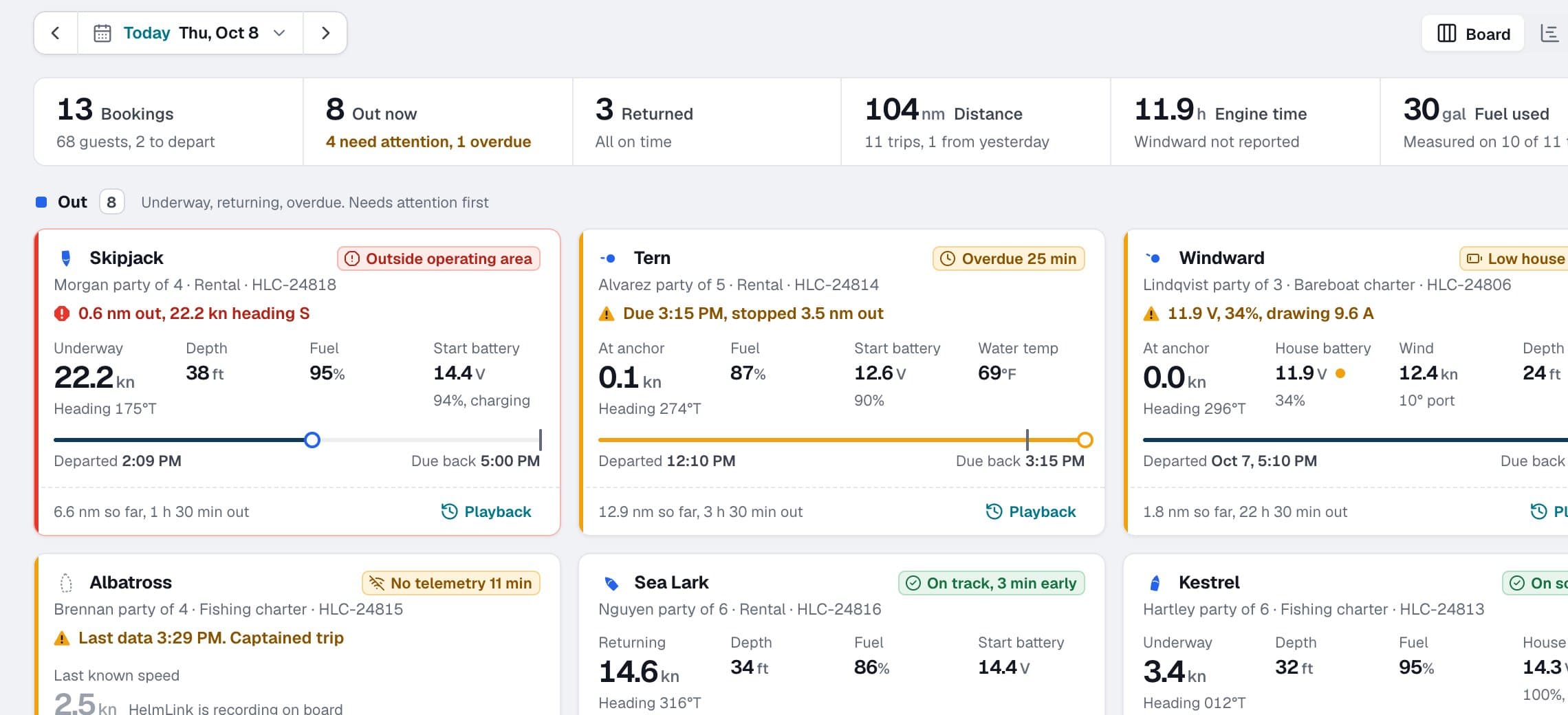Click Tern vessel heading icon
Viewport: 1568px width, 715px height.
click(x=608, y=258)
